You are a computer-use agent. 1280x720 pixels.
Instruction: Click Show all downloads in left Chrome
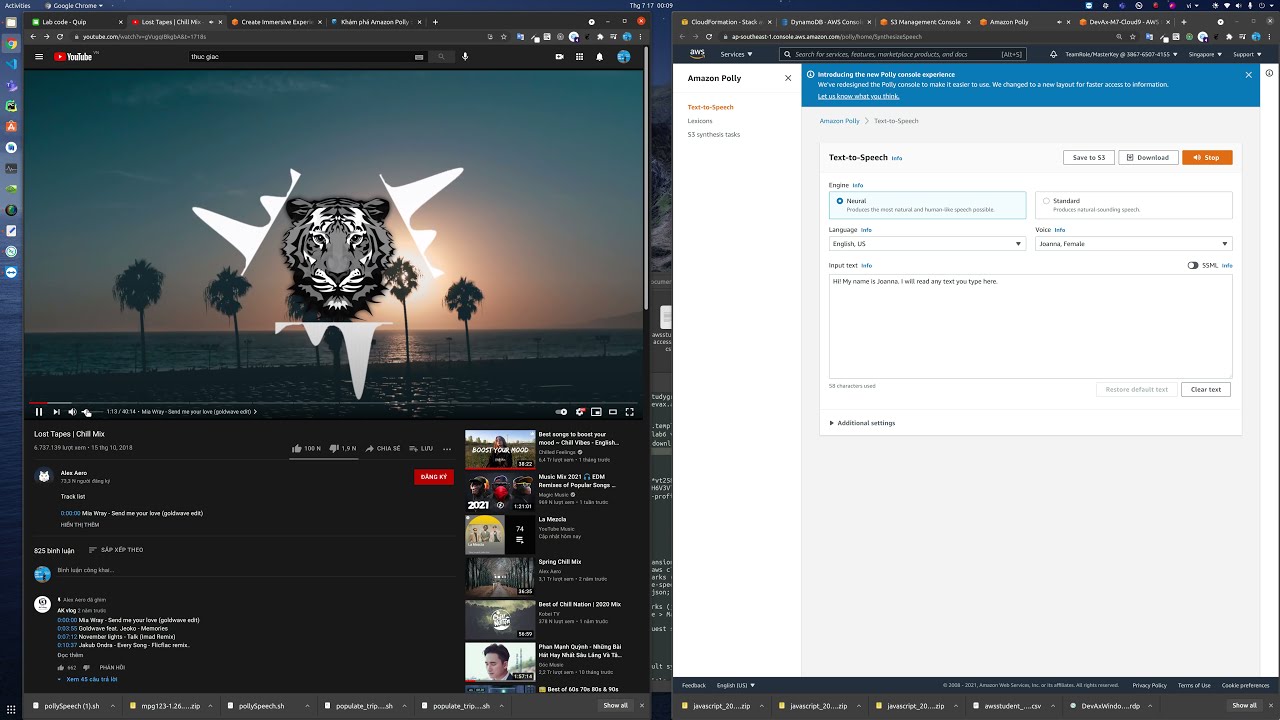[615, 705]
